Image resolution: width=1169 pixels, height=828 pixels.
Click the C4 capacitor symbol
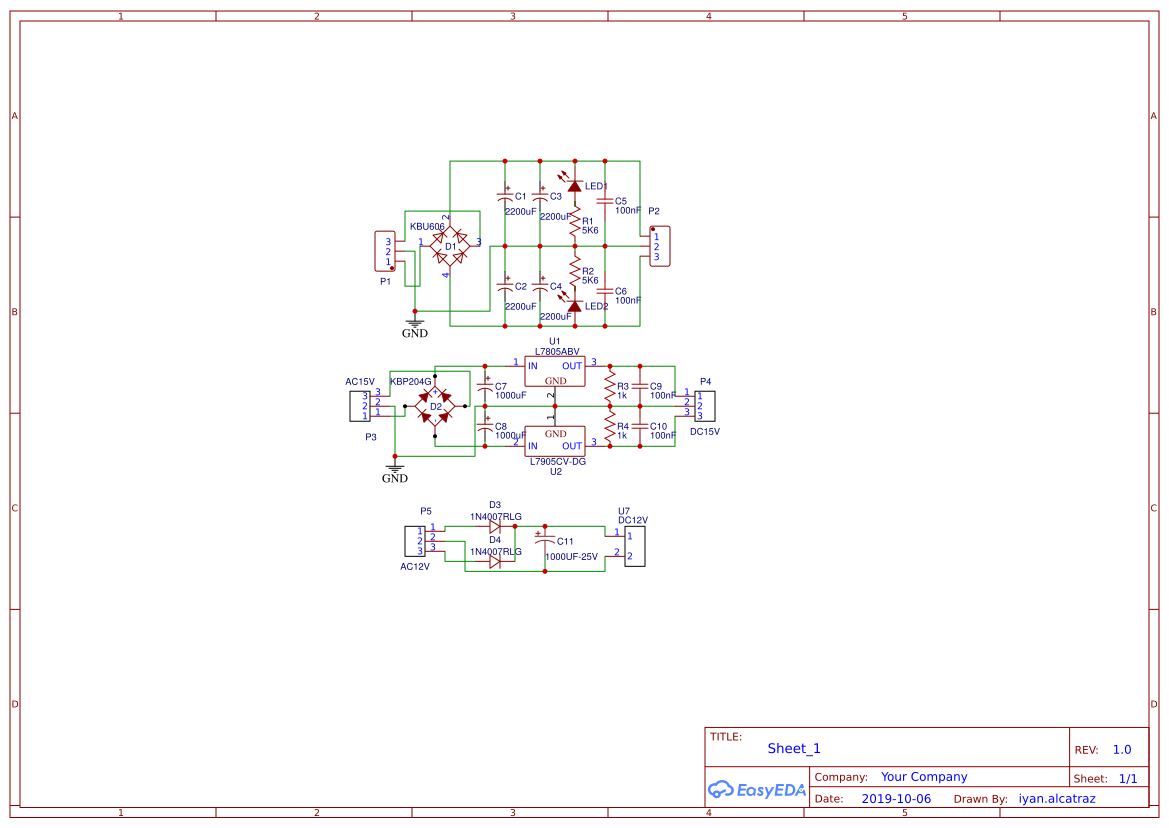pyautogui.click(x=540, y=286)
